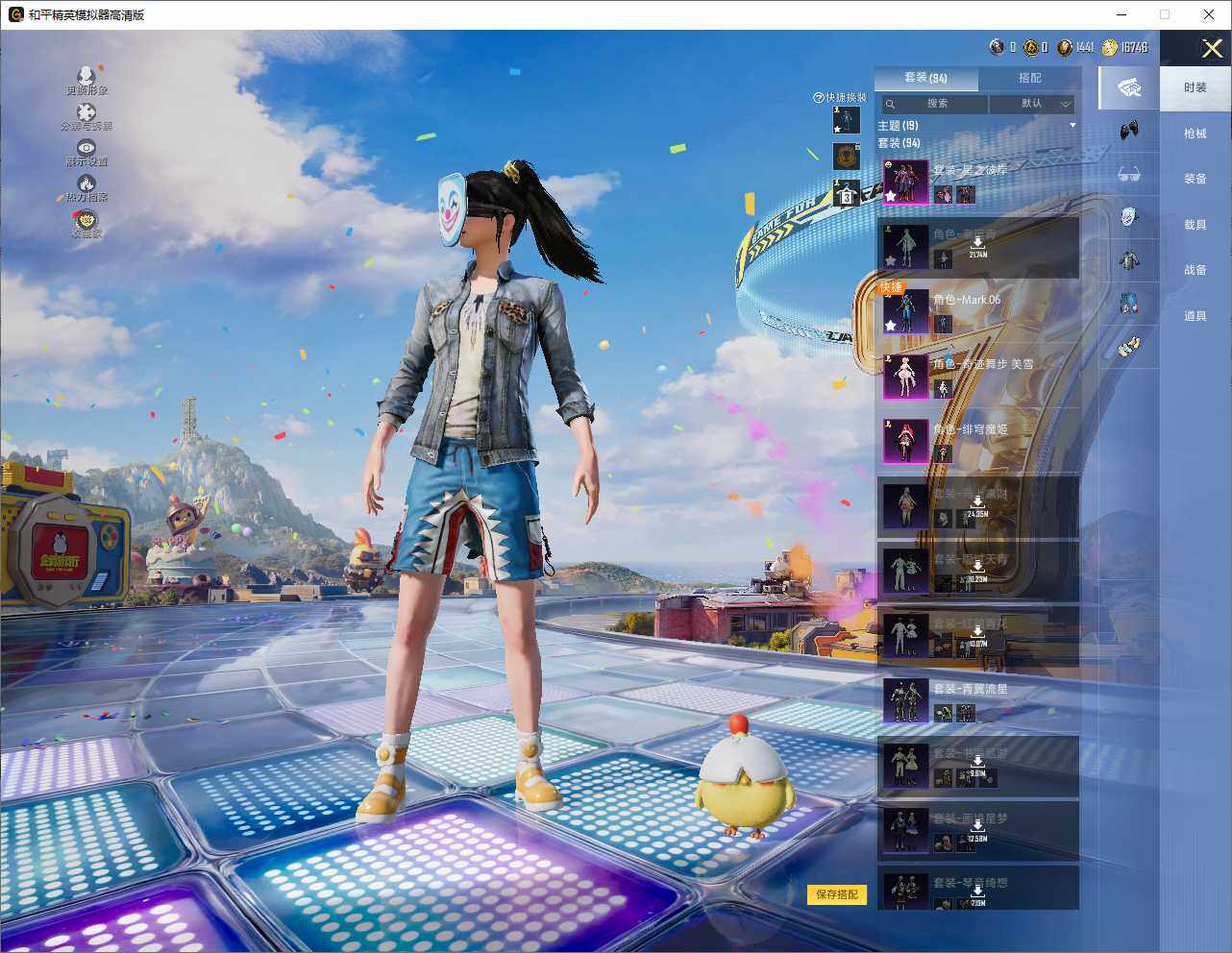The width and height of the screenshot is (1232, 953).
Task: Click the 套装-星之彼岸 title text
Action: 971,169
